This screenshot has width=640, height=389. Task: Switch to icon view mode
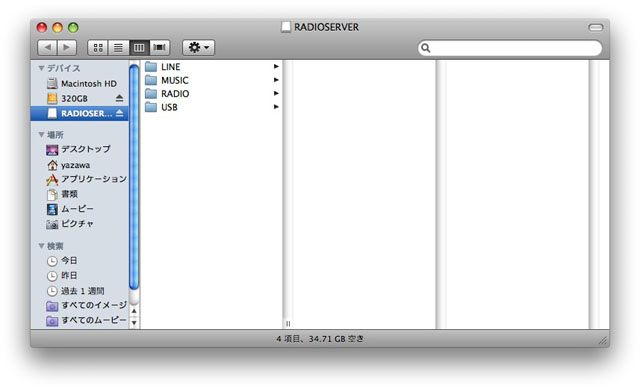click(x=98, y=48)
